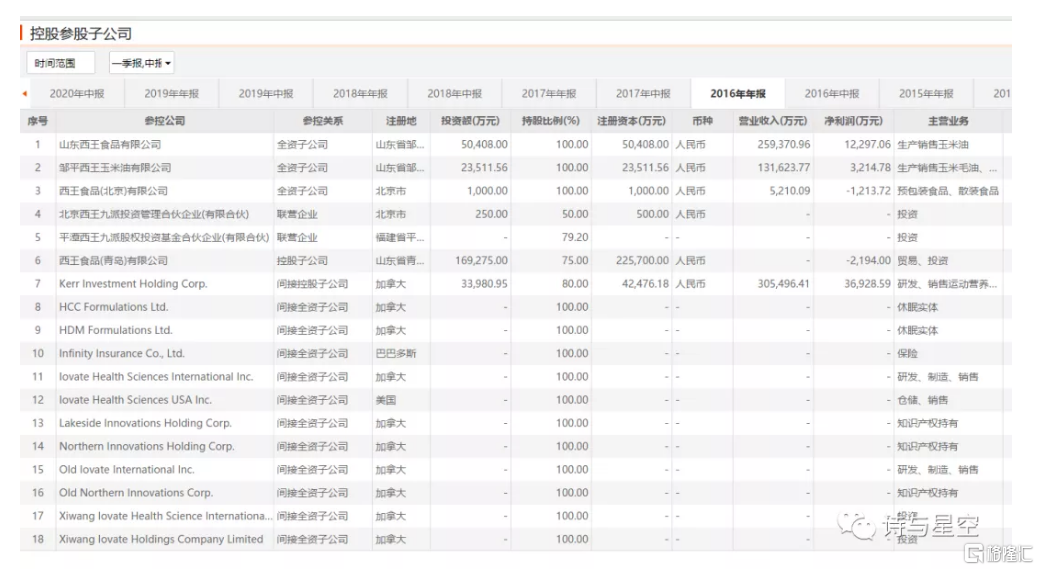Image resolution: width=1039 pixels, height=570 pixels.
Task: Select Infinity Insurance Co., Ltd. row
Action: coord(516,353)
